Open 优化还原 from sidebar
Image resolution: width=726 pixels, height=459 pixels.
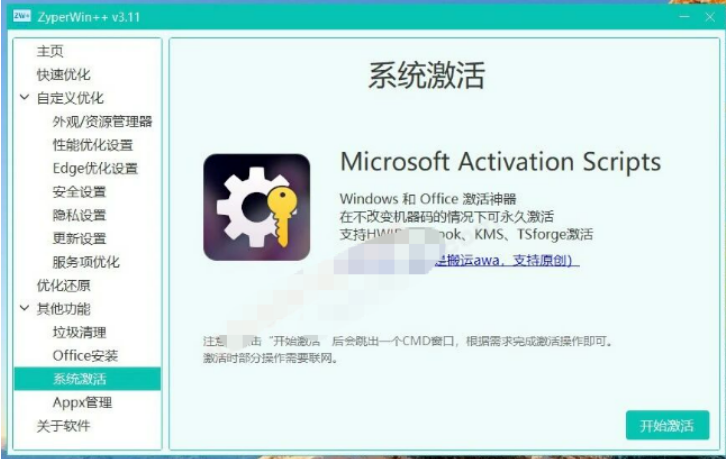(x=63, y=285)
